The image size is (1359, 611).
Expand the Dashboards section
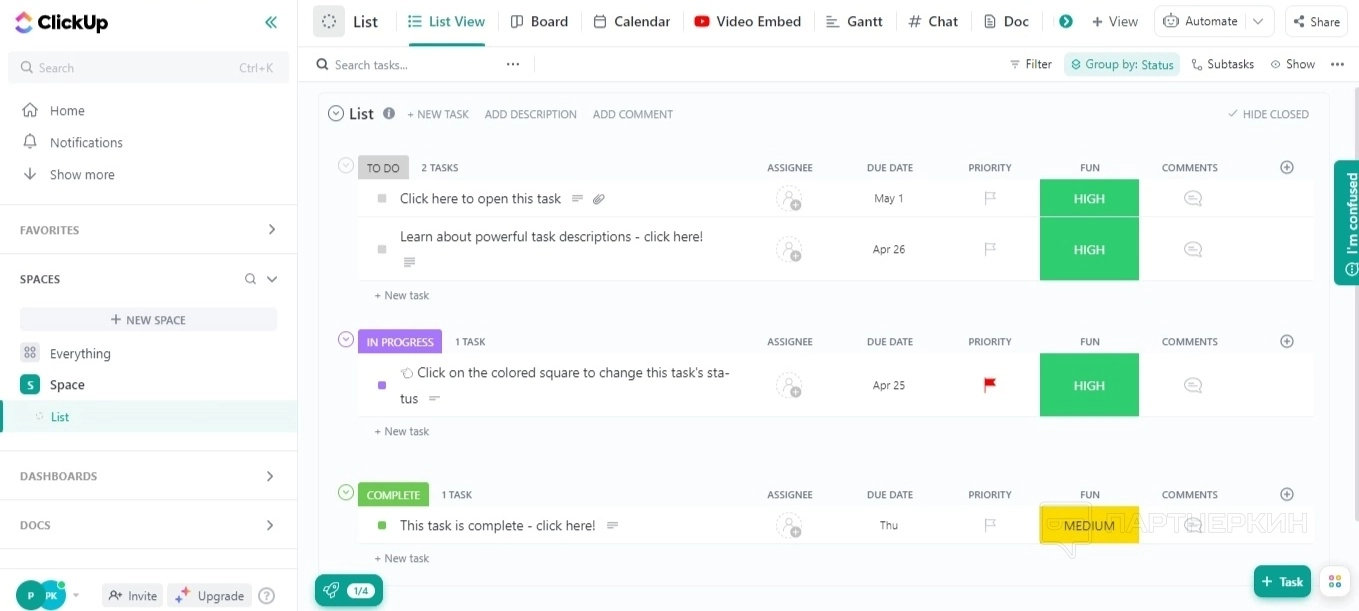270,476
